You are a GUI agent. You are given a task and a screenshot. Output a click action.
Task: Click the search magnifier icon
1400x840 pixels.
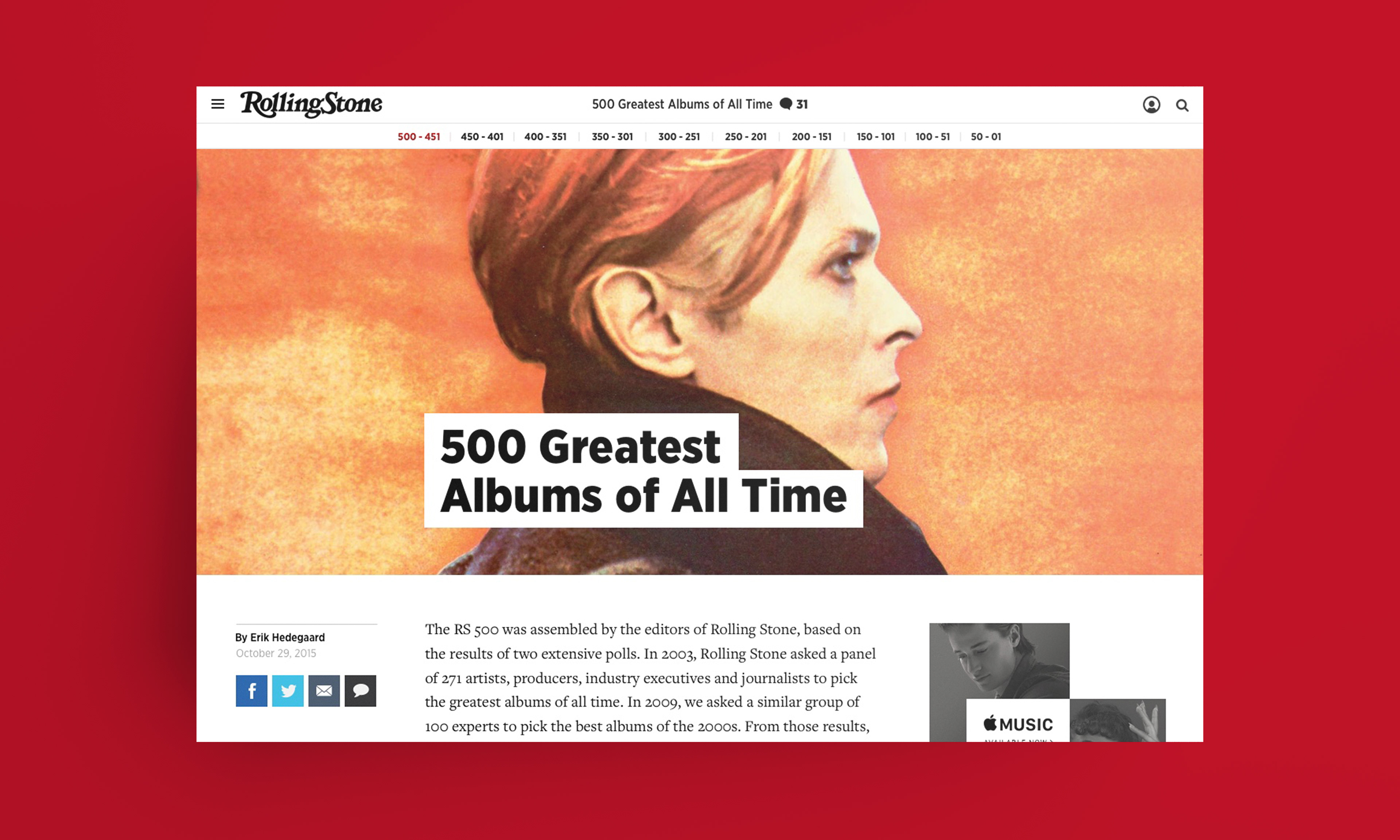point(1182,105)
